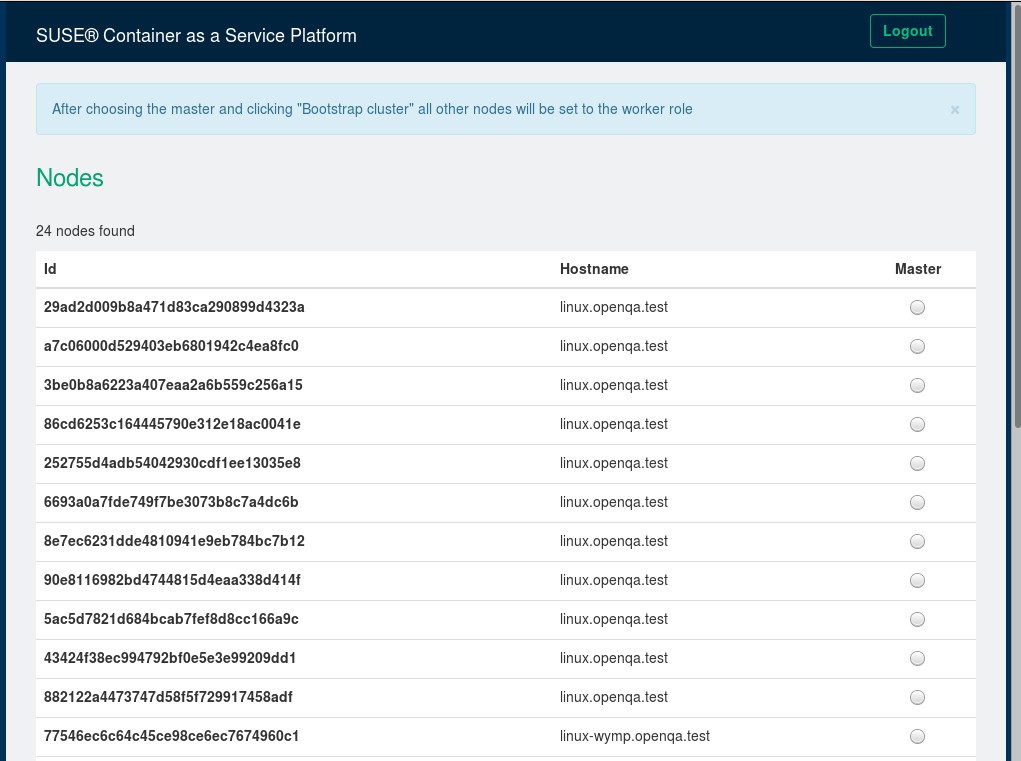Screen dimensions: 1021x761
Task: Click hostname linux.openqa.test in row 6693a0a7fde7
Action: tap(614, 503)
